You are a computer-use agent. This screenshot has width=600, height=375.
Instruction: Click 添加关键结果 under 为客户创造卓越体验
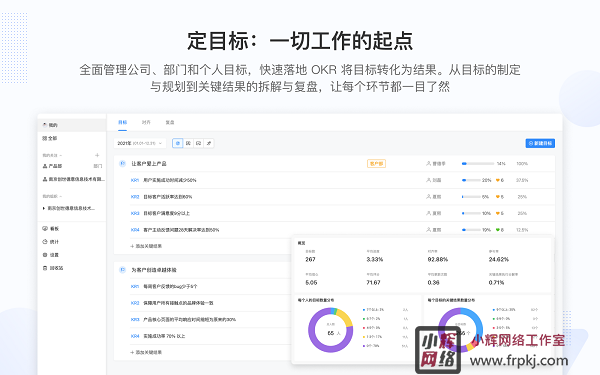(x=146, y=352)
